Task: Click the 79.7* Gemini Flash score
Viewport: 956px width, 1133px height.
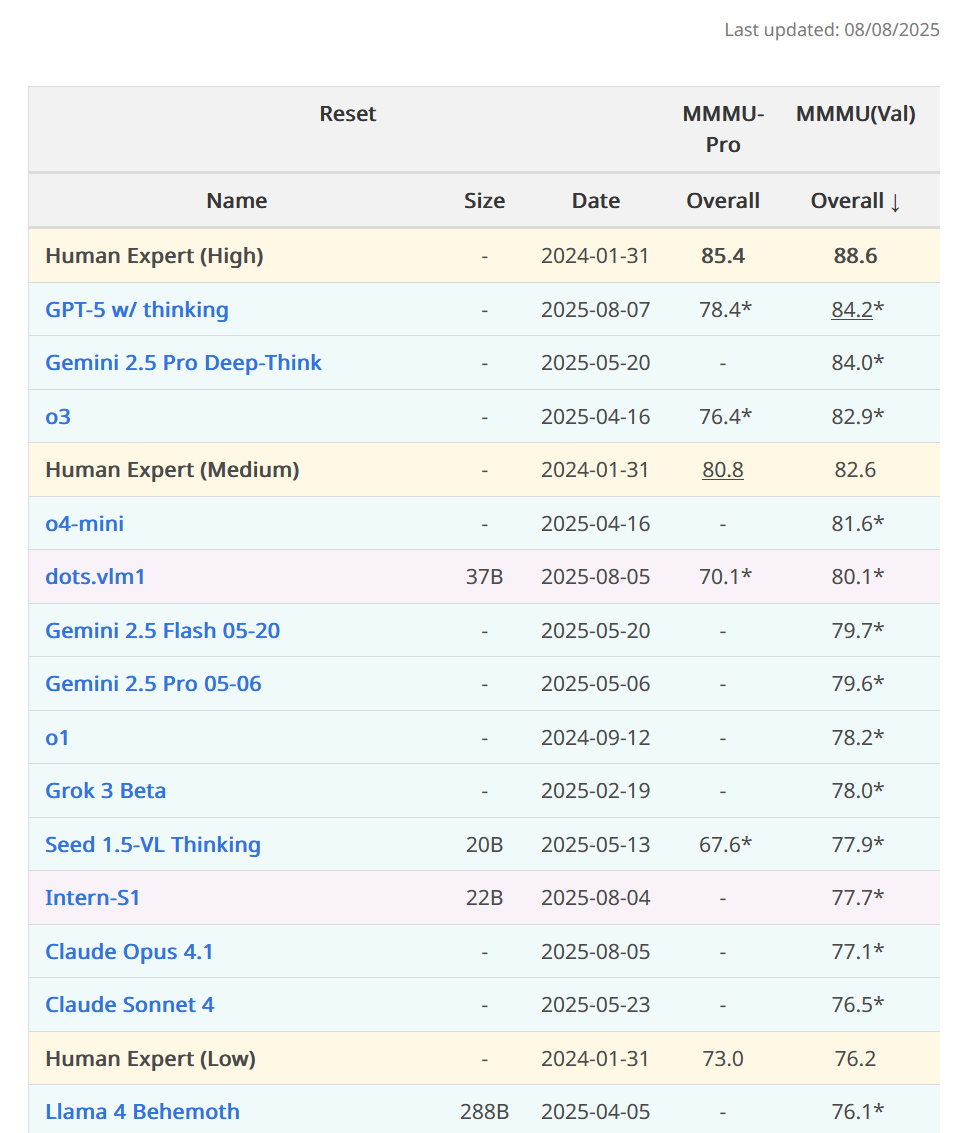Action: 857,631
